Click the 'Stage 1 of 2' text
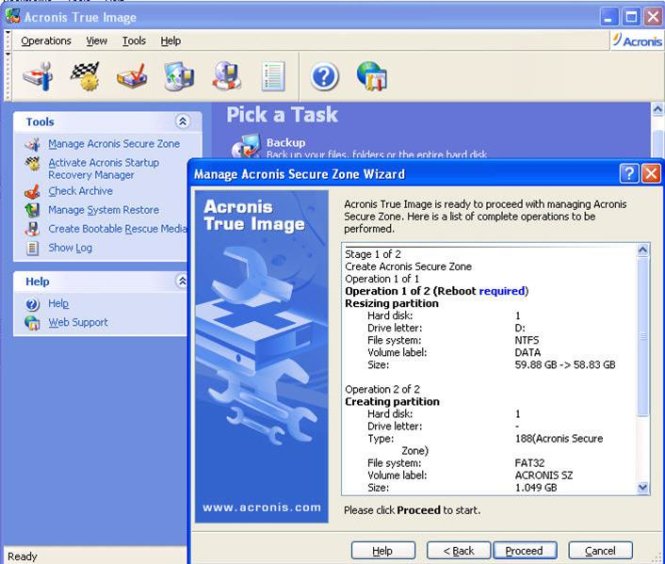The image size is (665, 564). coord(373,254)
